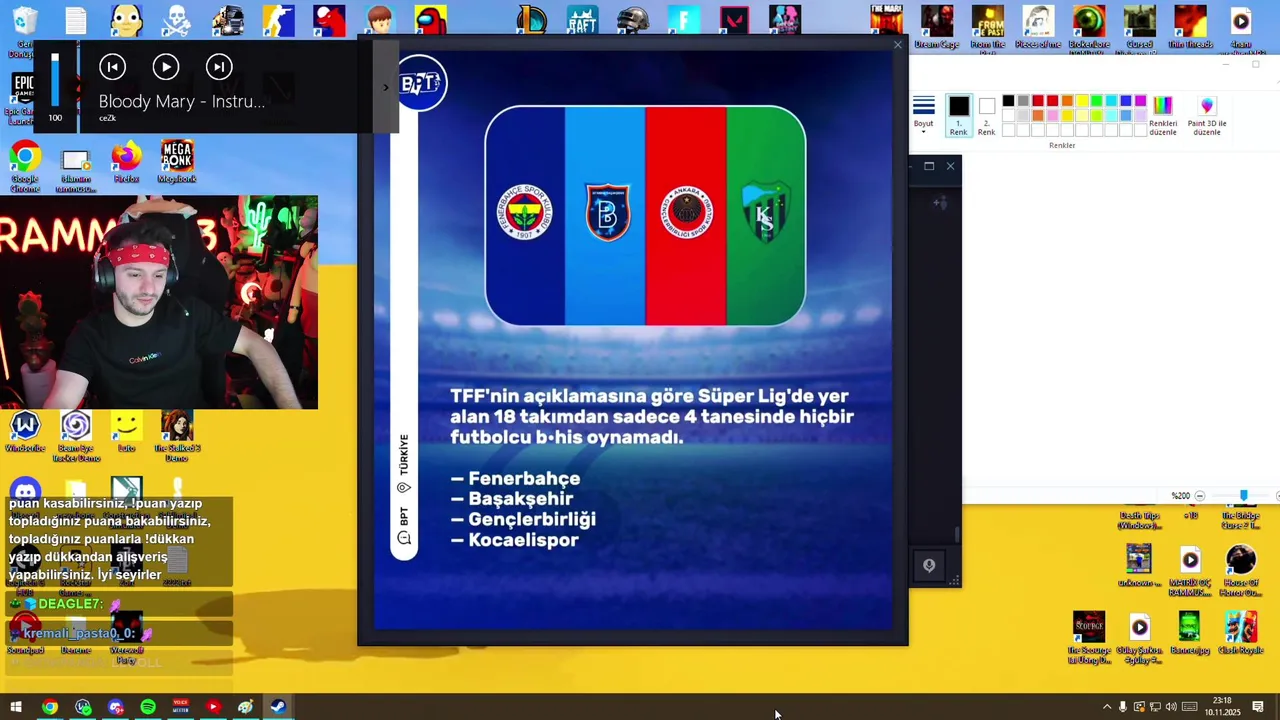This screenshot has height=720, width=1280.
Task: Open Voicemeeter from the taskbar
Action: [x=180, y=707]
